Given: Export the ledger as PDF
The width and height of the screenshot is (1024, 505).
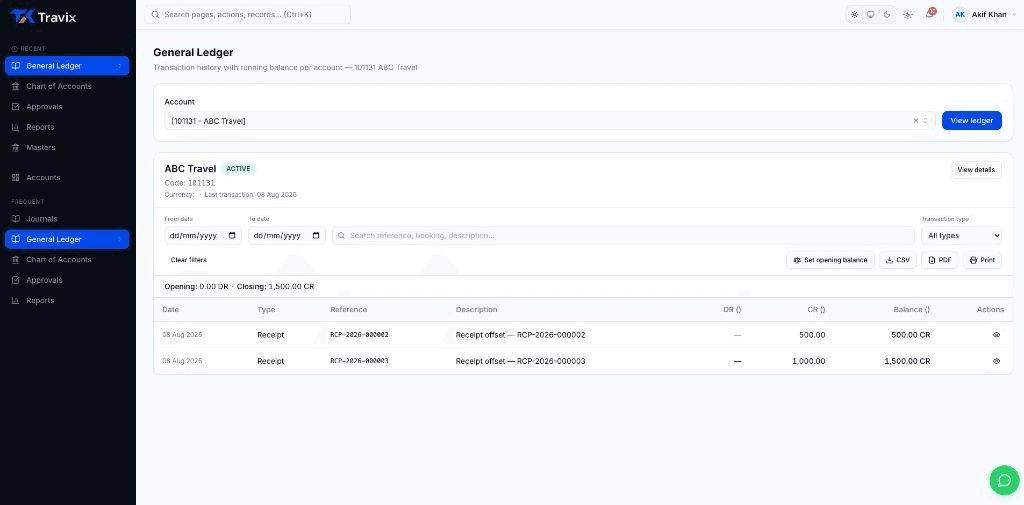Looking at the screenshot, I should click(x=940, y=260).
